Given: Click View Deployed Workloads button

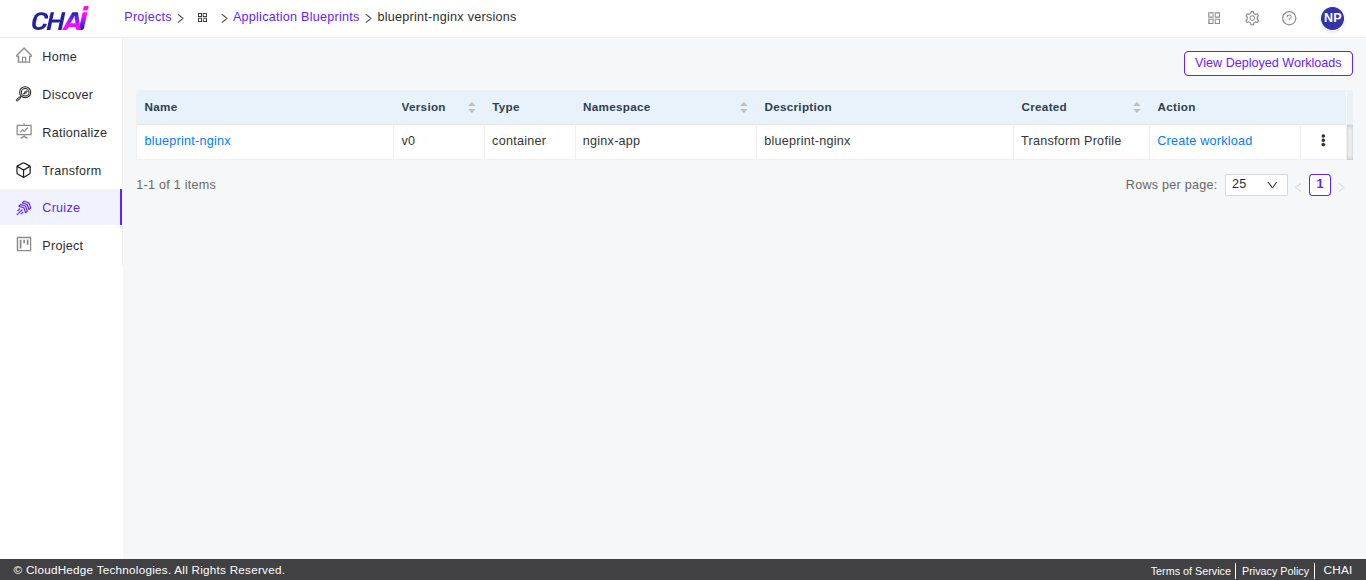Looking at the screenshot, I should click(1267, 63).
